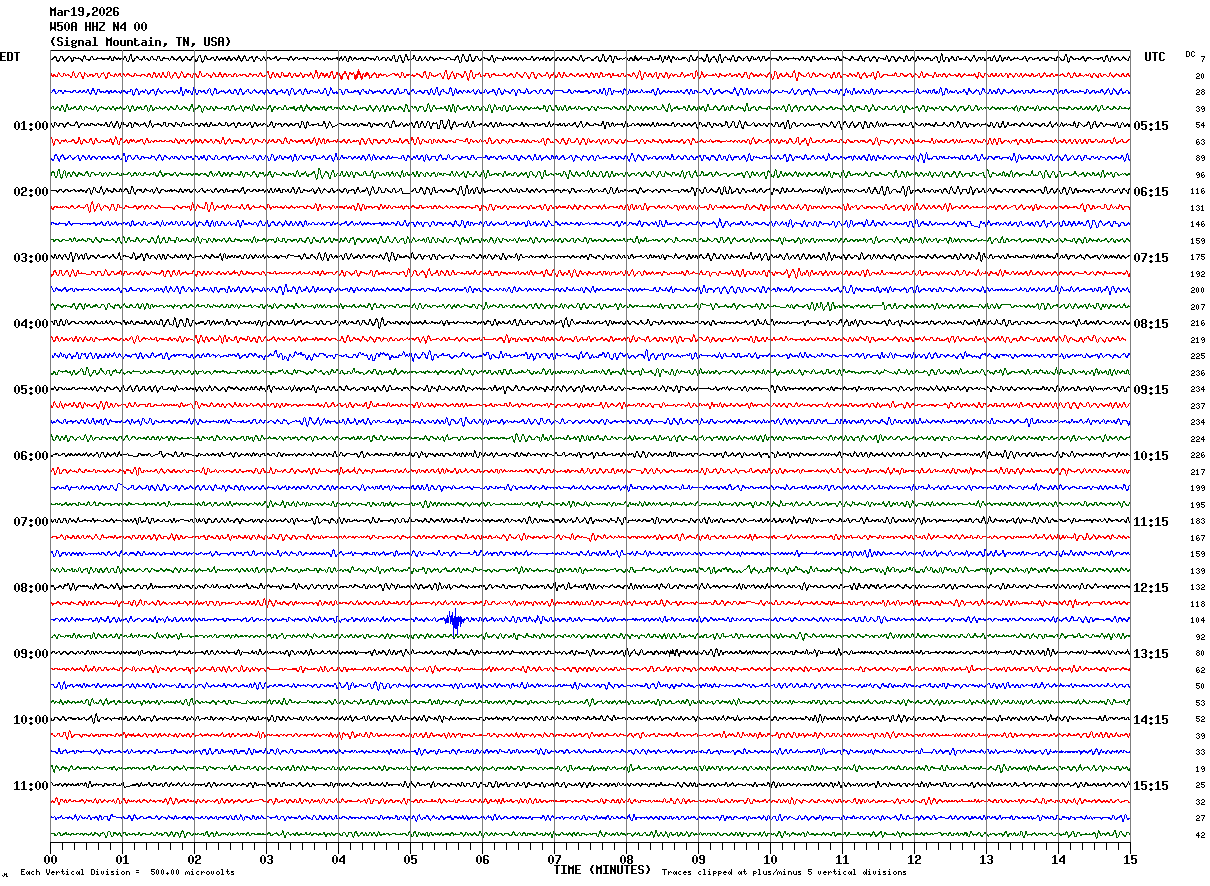Image resolution: width=1210 pixels, height=886 pixels.
Task: Click the "06:15" UTC time label
Action: 1151,192
